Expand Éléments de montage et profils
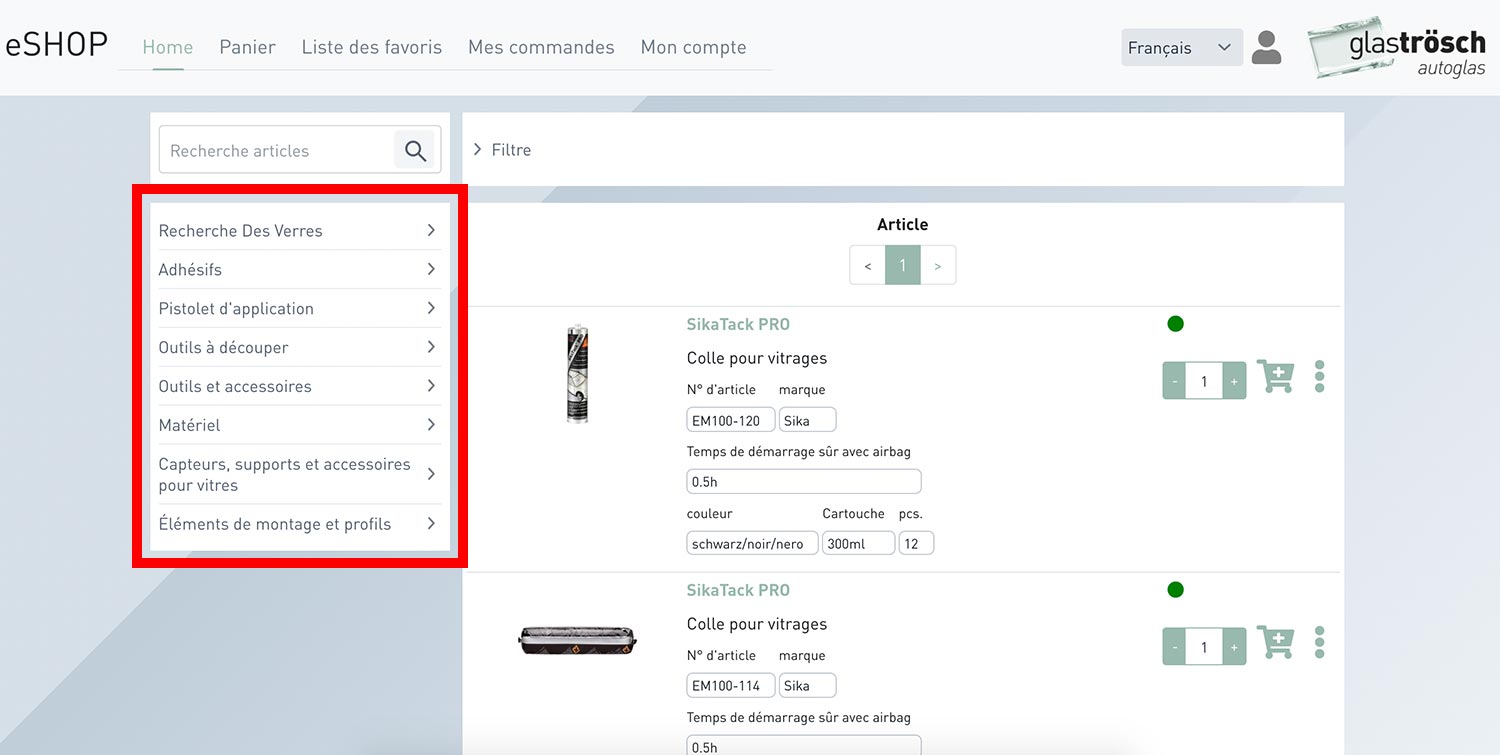 pyautogui.click(x=298, y=524)
